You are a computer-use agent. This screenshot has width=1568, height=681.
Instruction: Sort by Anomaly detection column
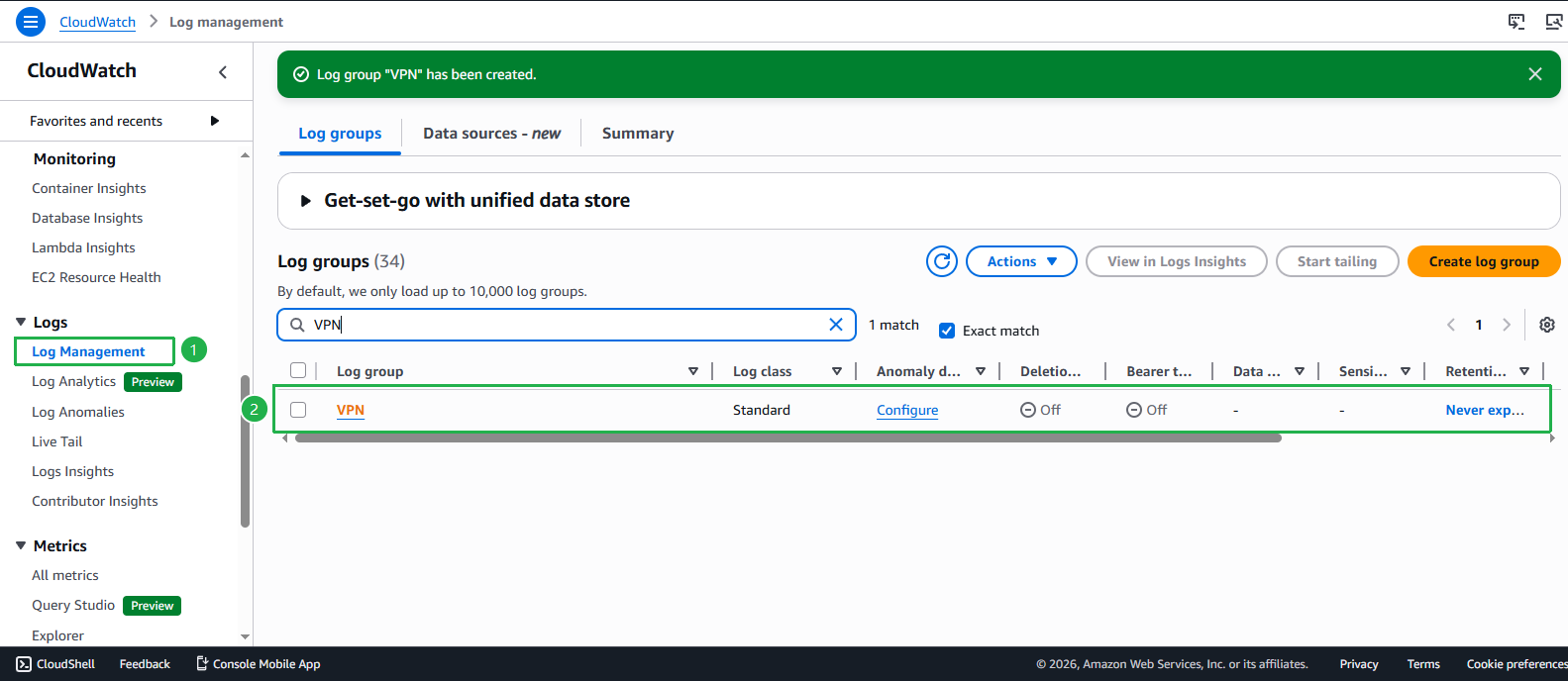click(981, 371)
